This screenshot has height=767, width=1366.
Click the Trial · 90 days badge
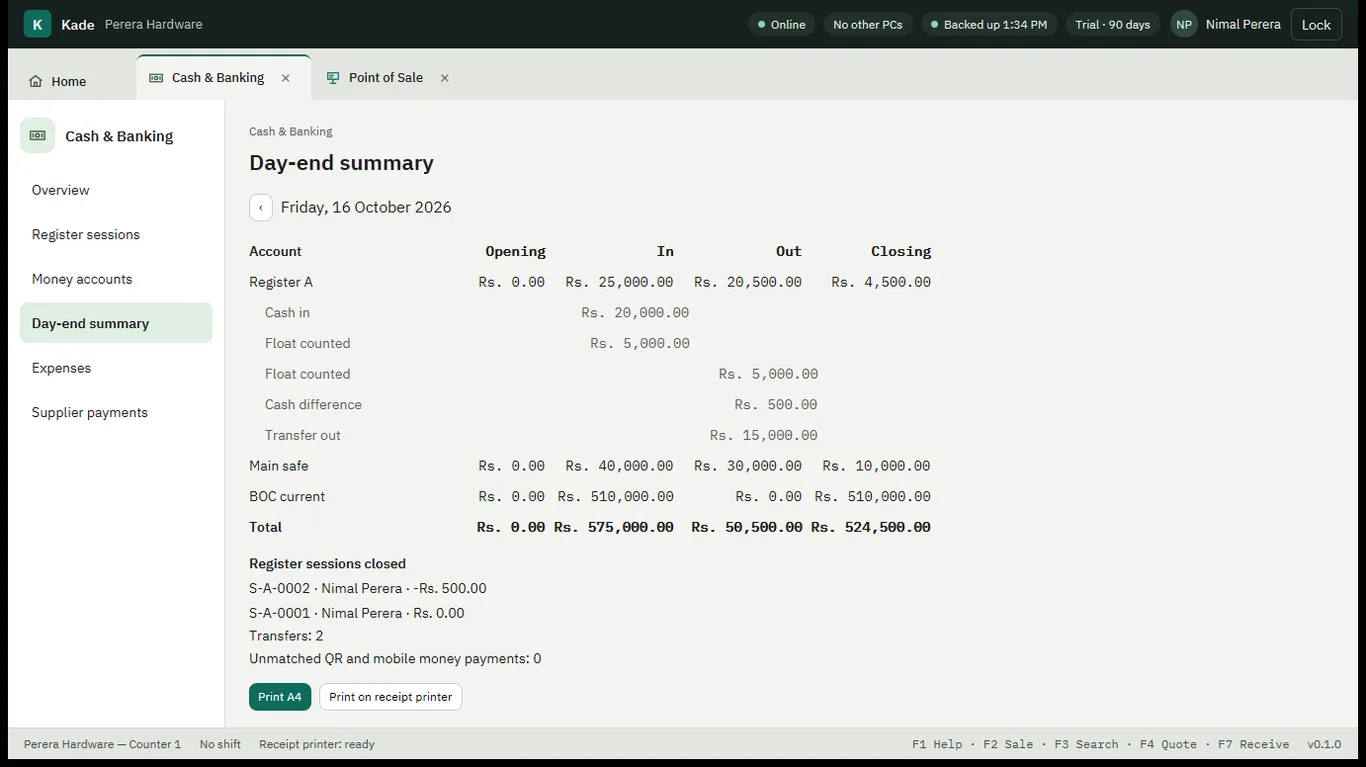[x=1113, y=24]
